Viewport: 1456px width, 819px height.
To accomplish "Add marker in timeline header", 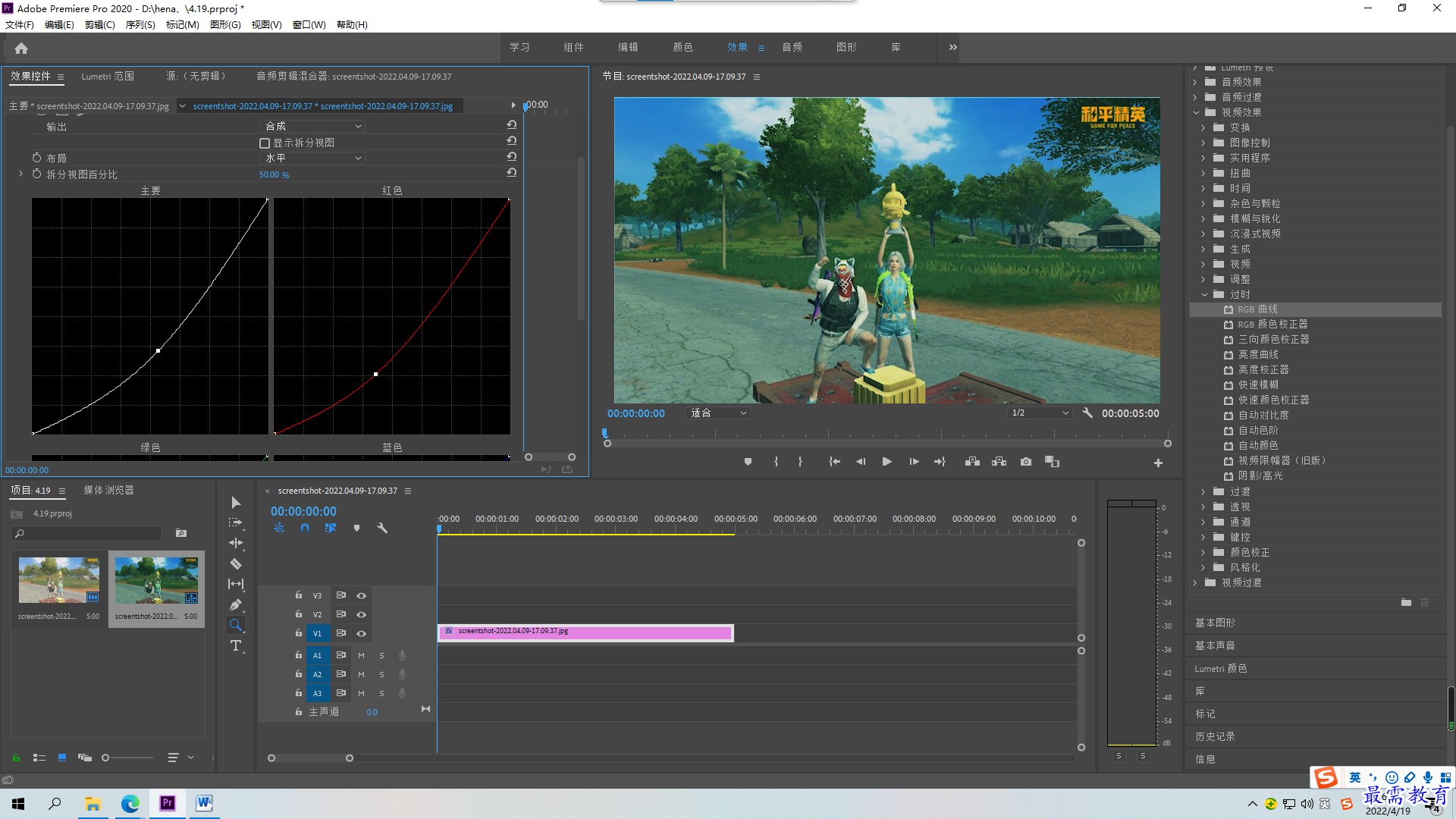I will (x=356, y=528).
